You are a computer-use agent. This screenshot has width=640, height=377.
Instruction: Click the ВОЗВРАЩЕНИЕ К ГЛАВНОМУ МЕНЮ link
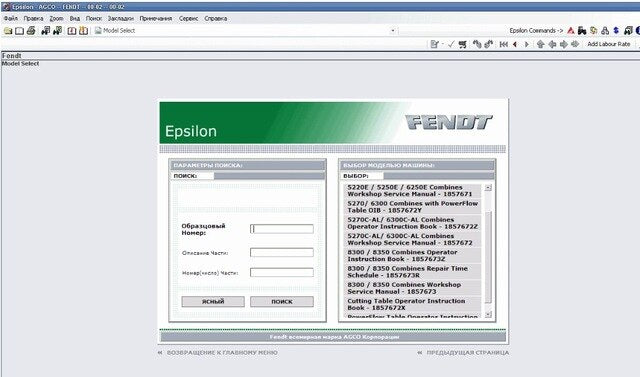point(222,353)
